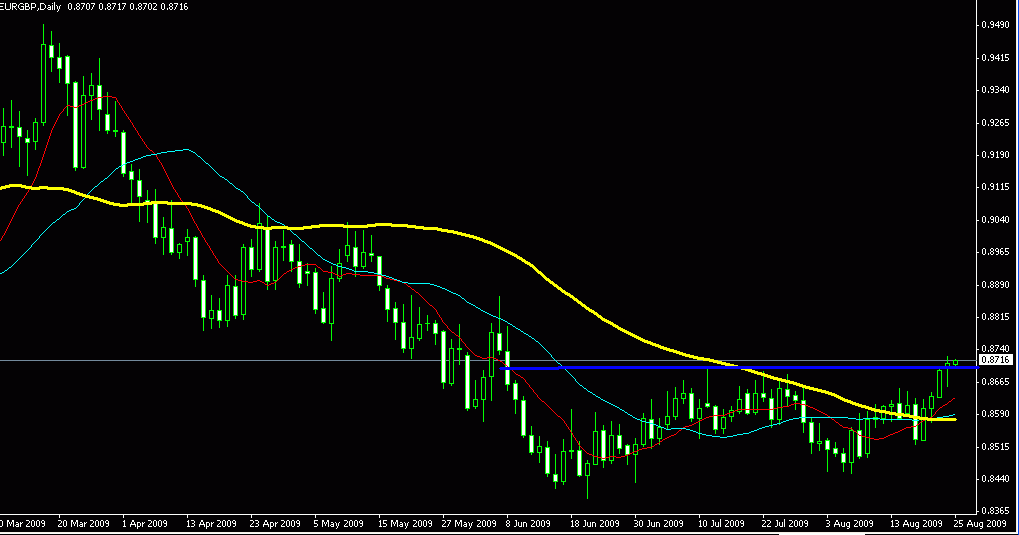Click the 0.9190 price axis label
This screenshot has width=1019, height=535.
point(996,155)
